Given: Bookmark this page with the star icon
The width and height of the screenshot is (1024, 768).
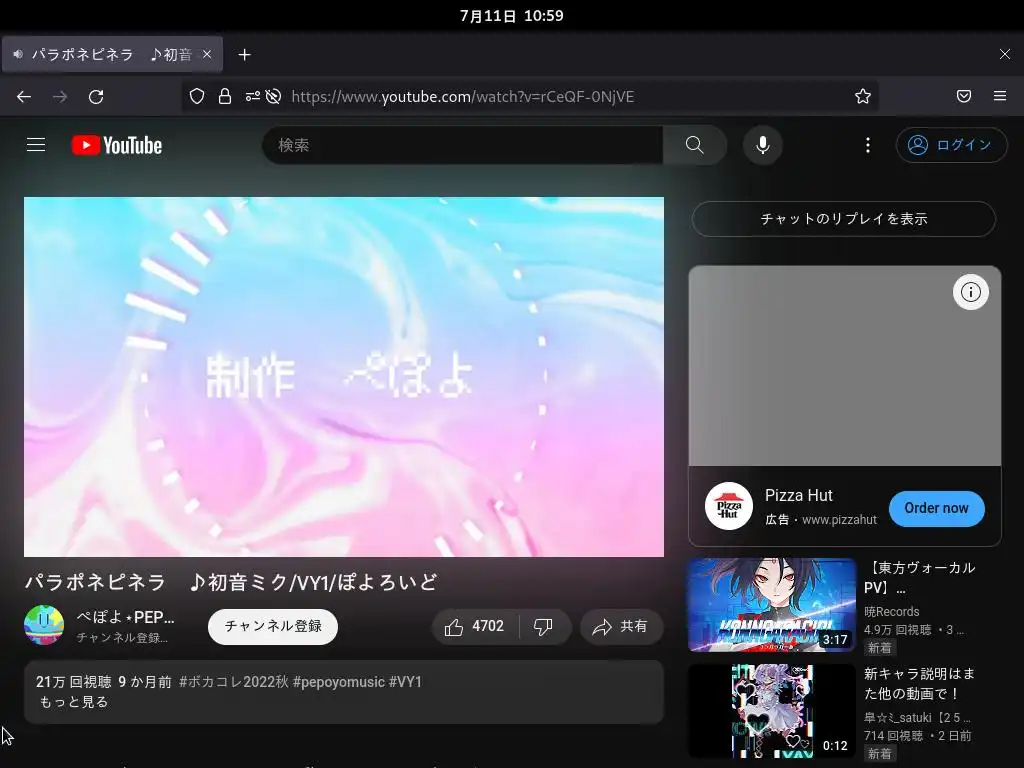Looking at the screenshot, I should [863, 97].
